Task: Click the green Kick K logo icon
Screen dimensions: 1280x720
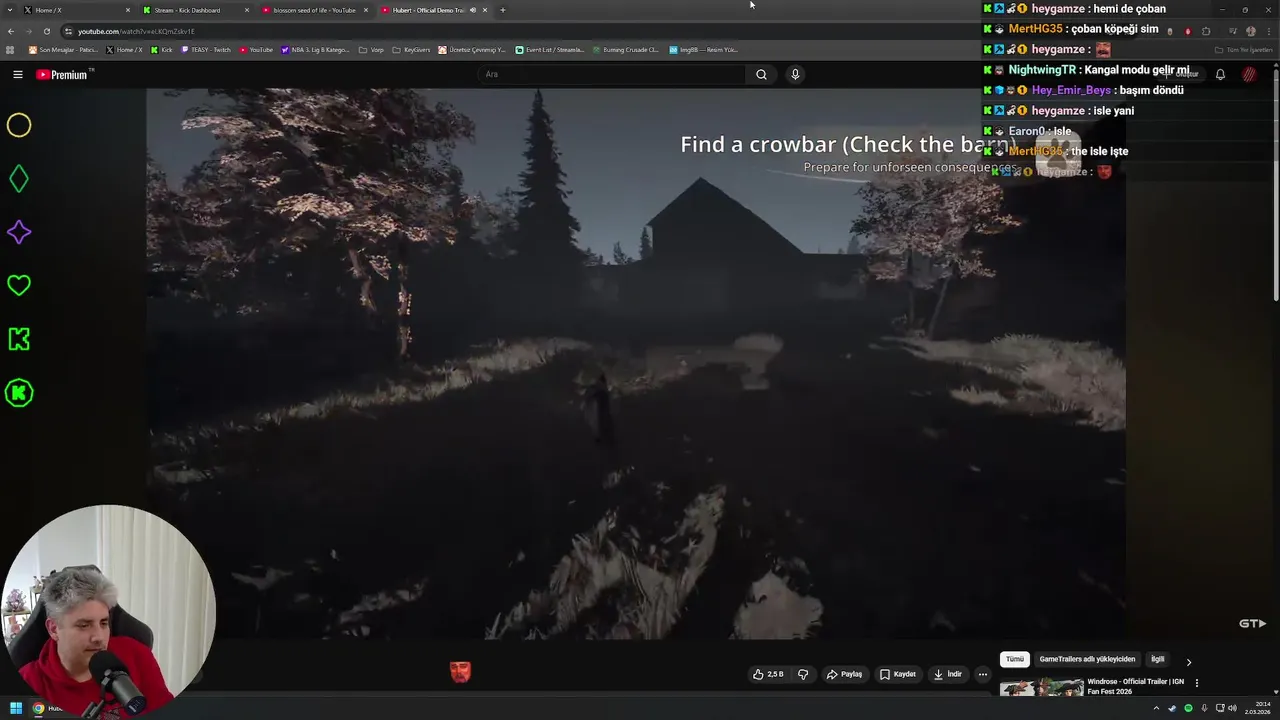Action: click(19, 339)
